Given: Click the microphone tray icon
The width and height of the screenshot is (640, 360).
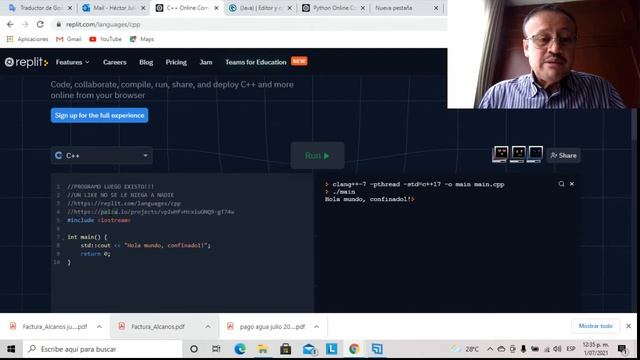Looking at the screenshot, I should click(x=523, y=349).
